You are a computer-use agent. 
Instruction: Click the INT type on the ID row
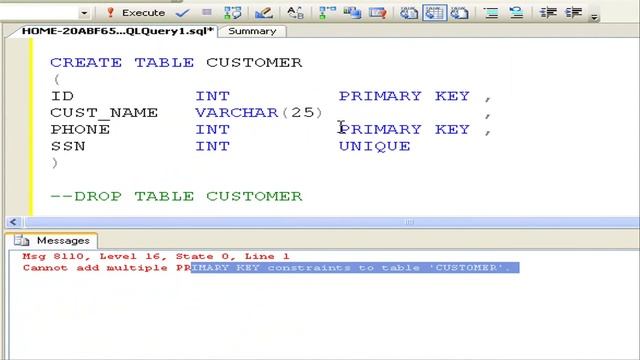coord(212,96)
